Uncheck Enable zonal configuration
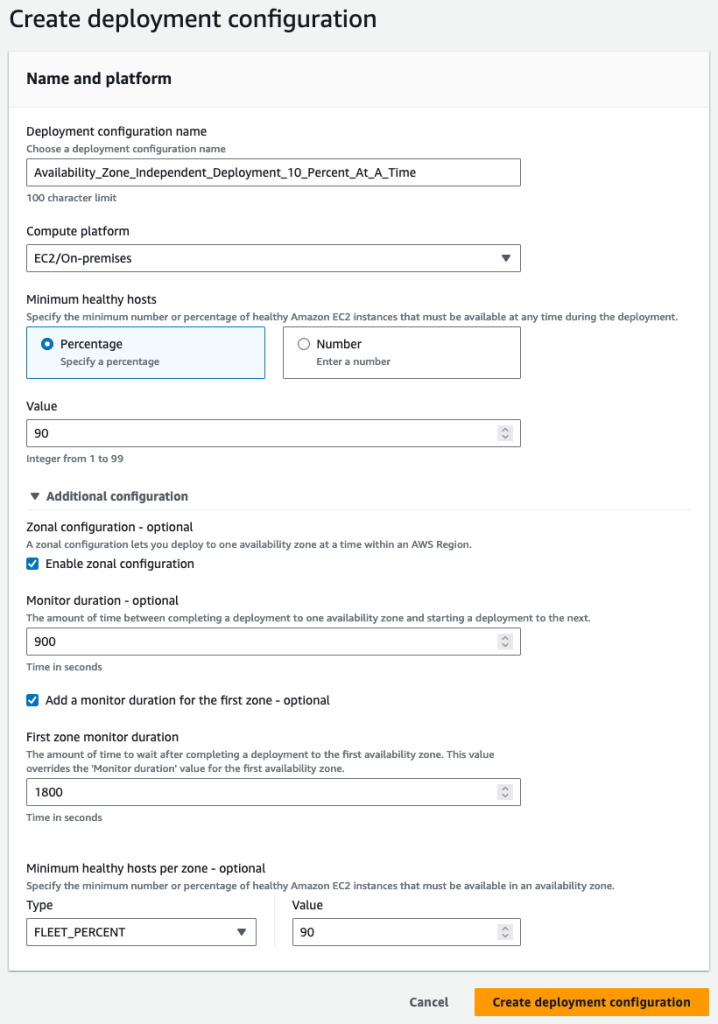 click(33, 563)
